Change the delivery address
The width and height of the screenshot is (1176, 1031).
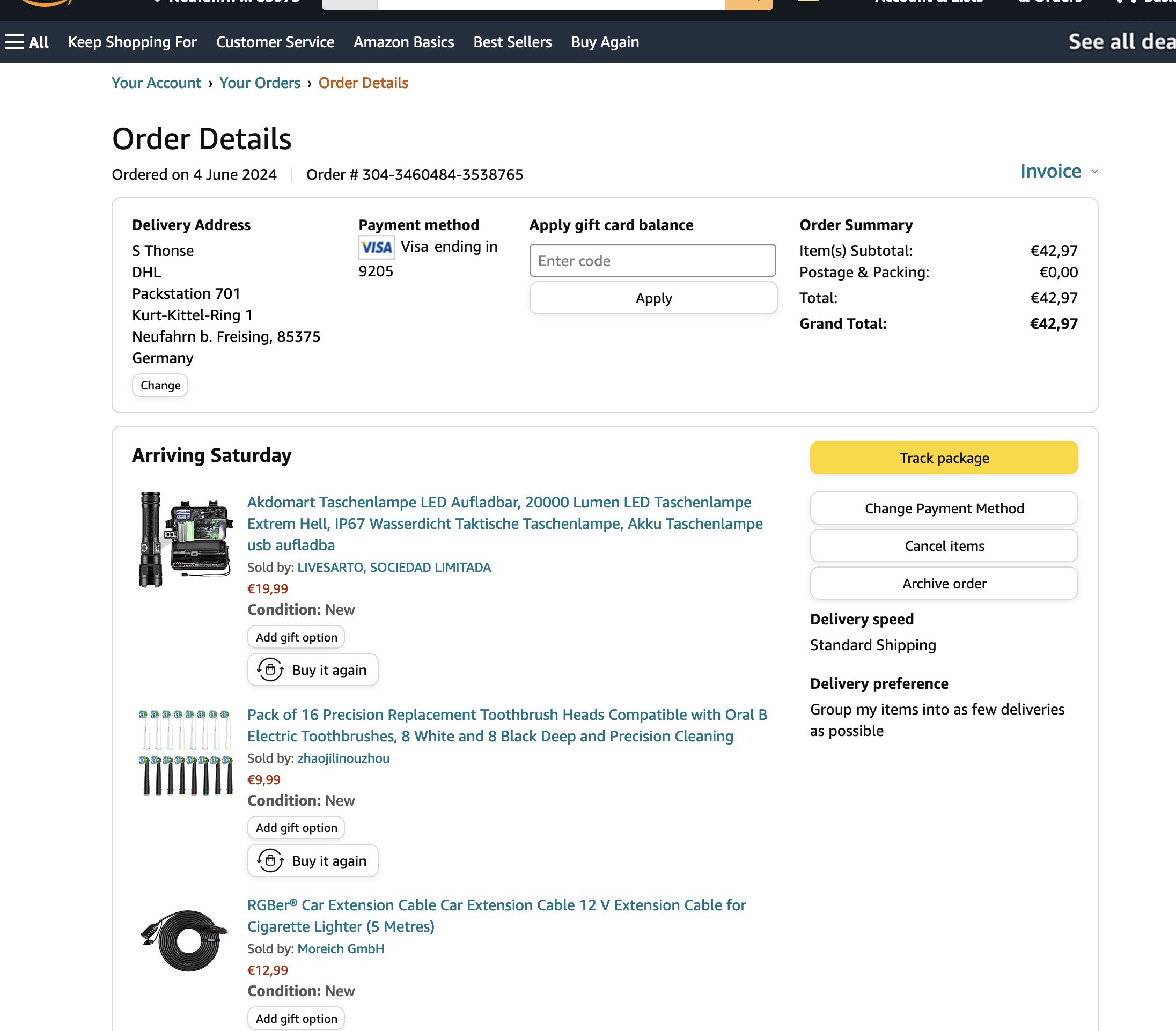[160, 386]
